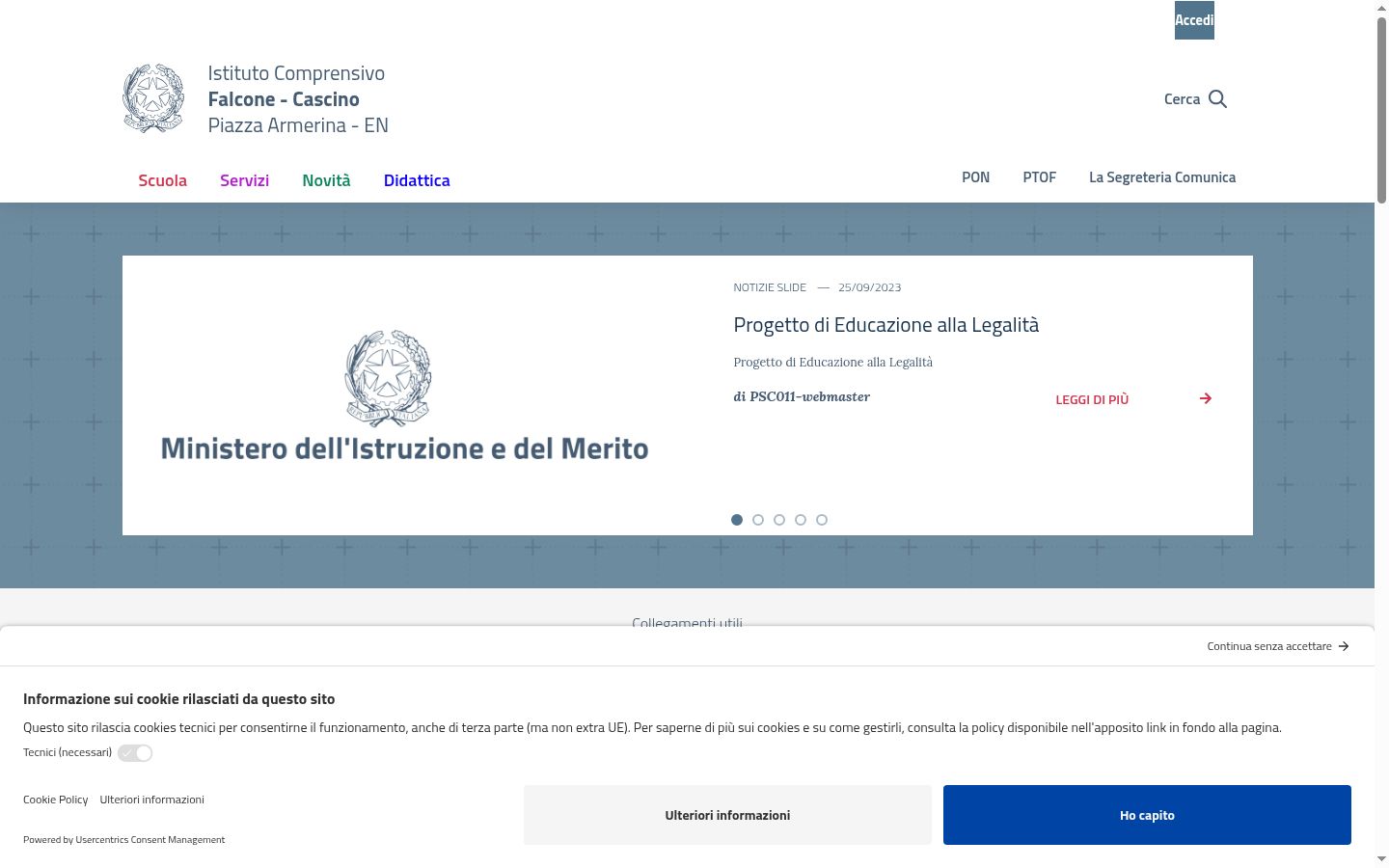Open the Progetto di Educazione alla Legalità headline
The height and width of the screenshot is (868, 1389).
885,325
